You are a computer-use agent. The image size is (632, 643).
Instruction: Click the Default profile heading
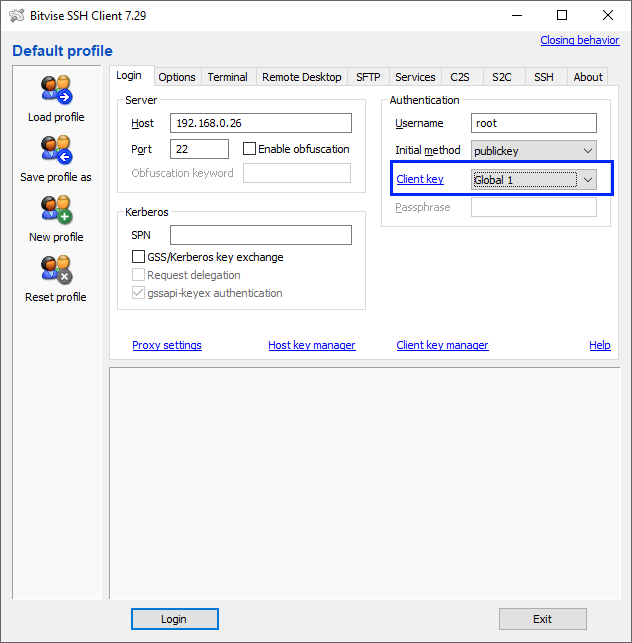62,51
